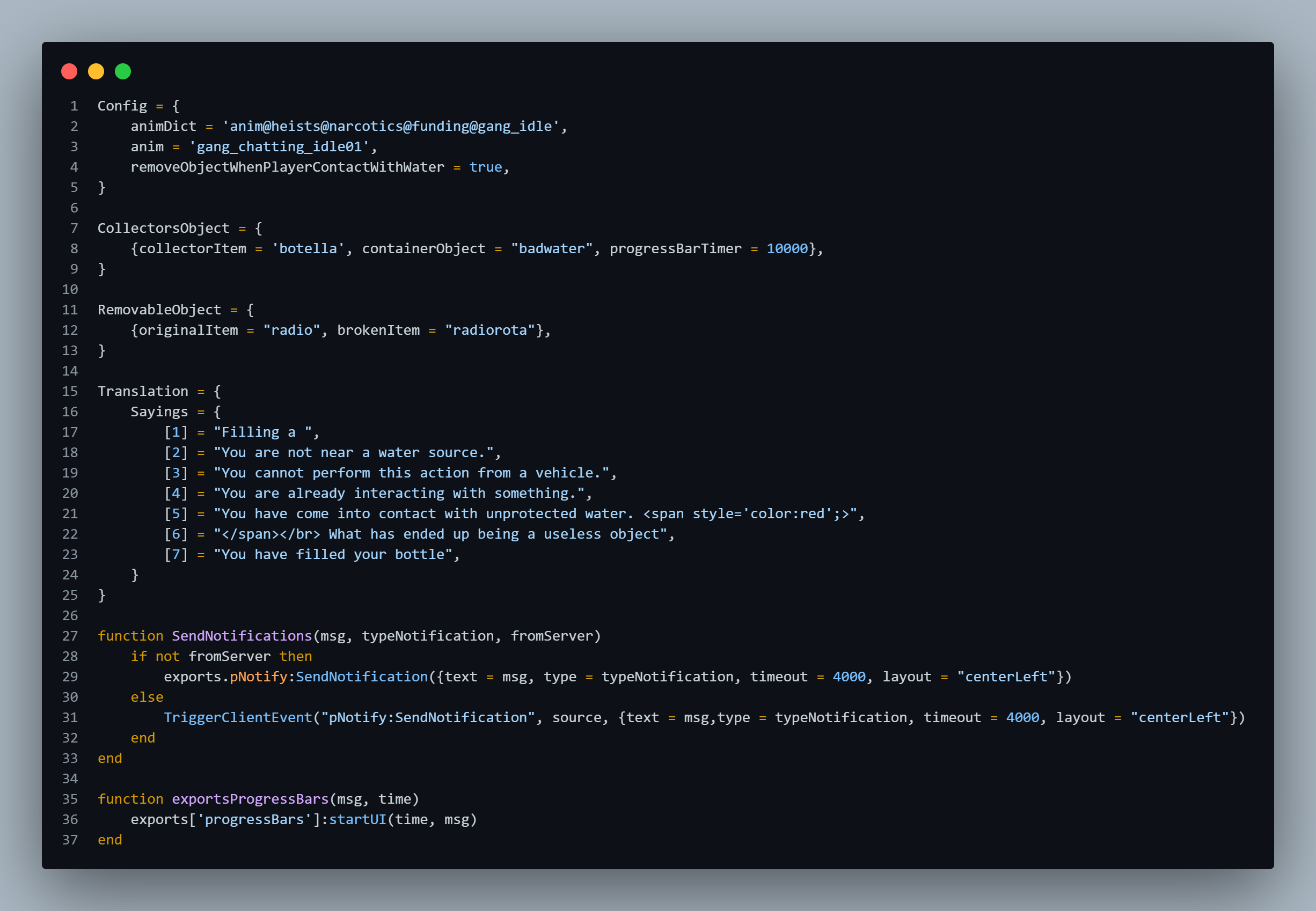
Task: Click the 'botella' string
Action: [x=308, y=249]
